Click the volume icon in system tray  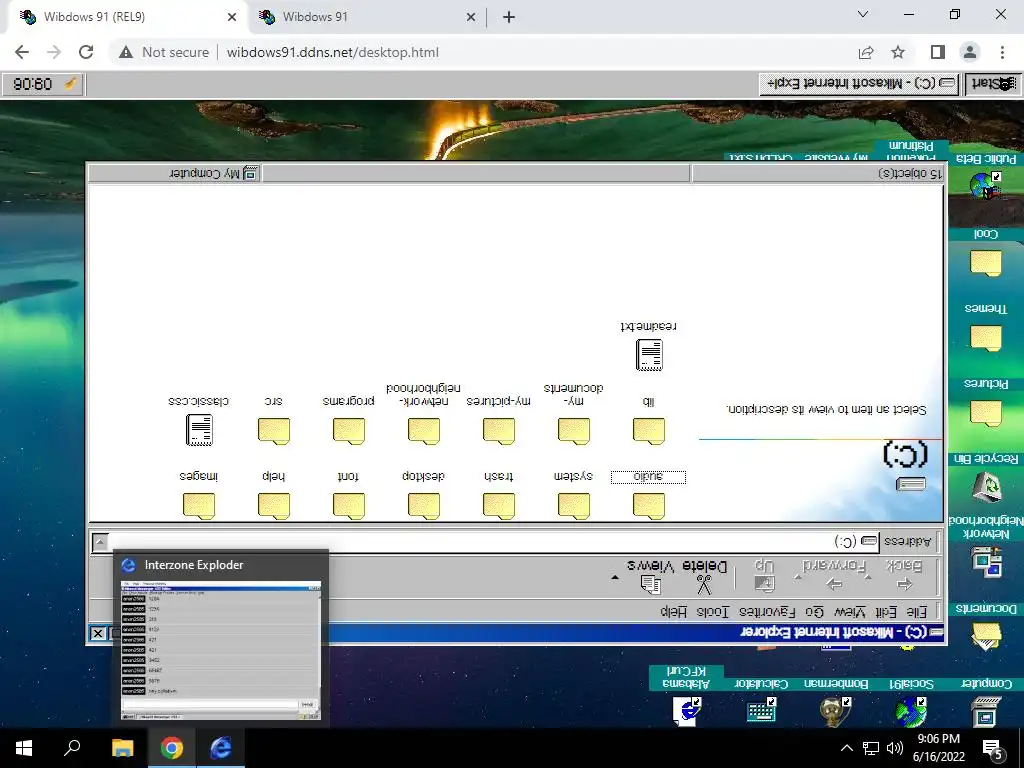895,748
